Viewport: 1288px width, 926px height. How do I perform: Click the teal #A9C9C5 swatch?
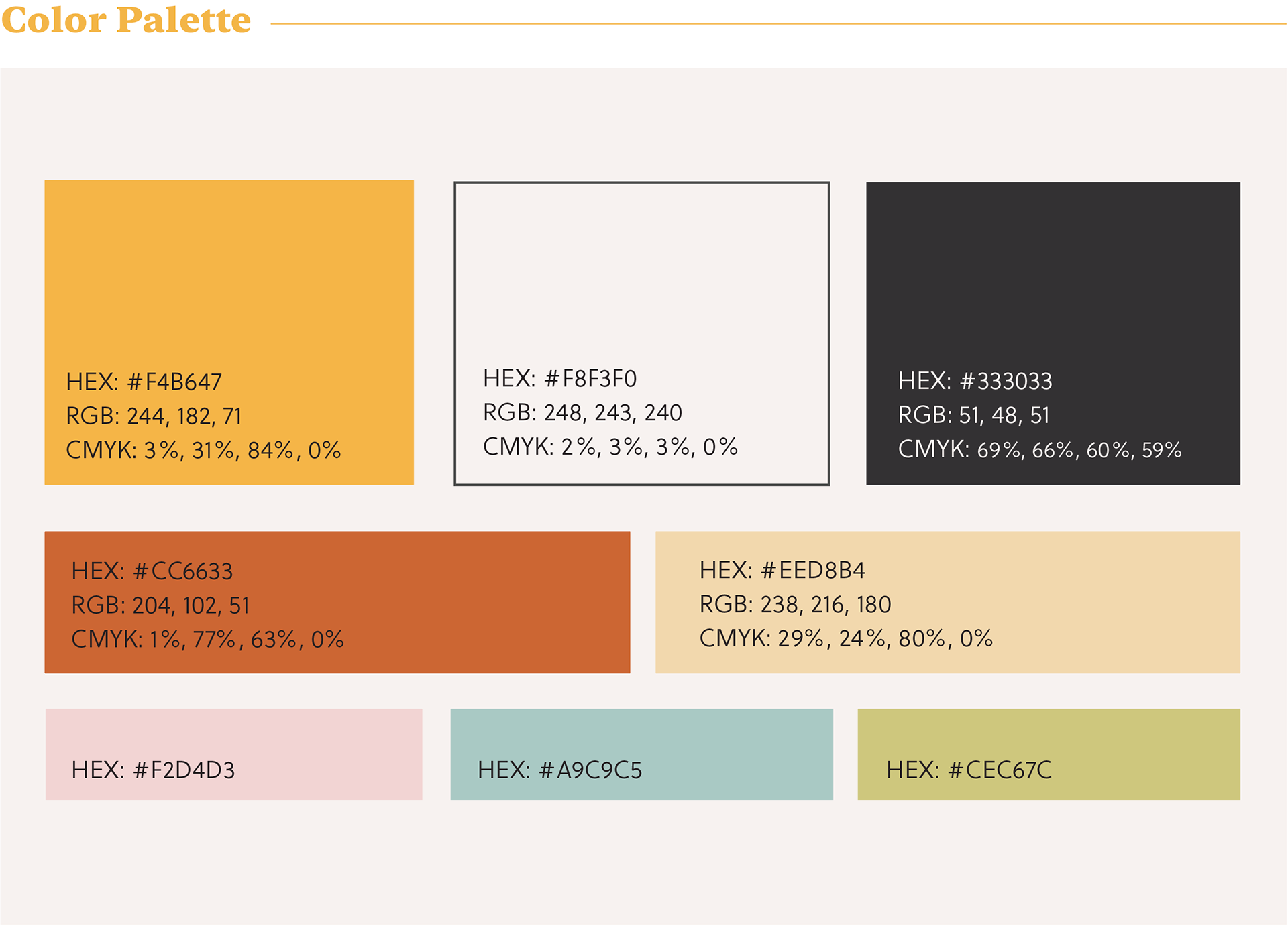click(641, 754)
